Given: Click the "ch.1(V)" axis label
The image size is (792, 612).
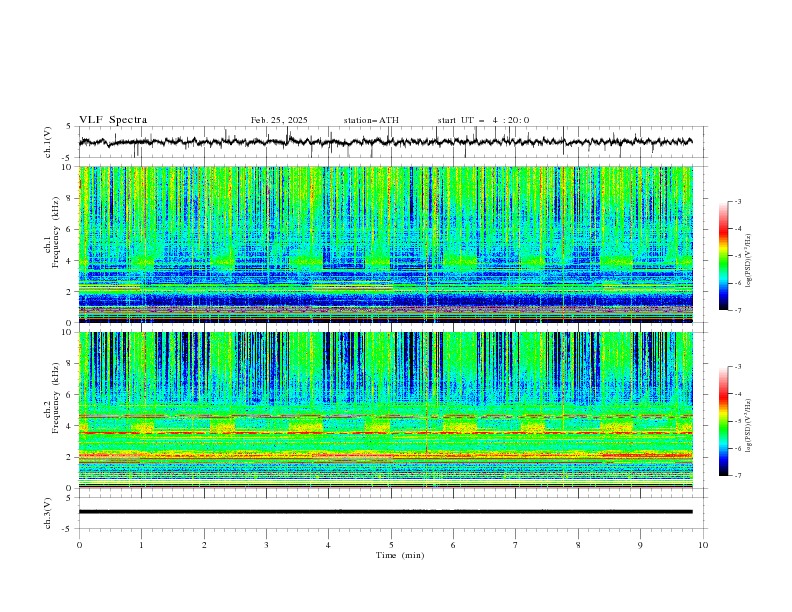Looking at the screenshot, I should click(48, 142).
